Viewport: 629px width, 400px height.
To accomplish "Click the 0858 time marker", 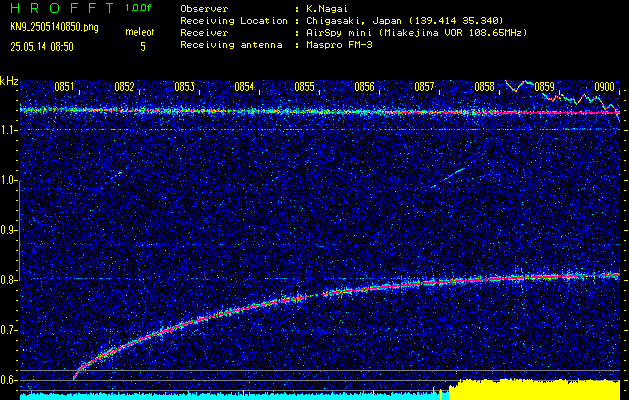I will 484,87.
